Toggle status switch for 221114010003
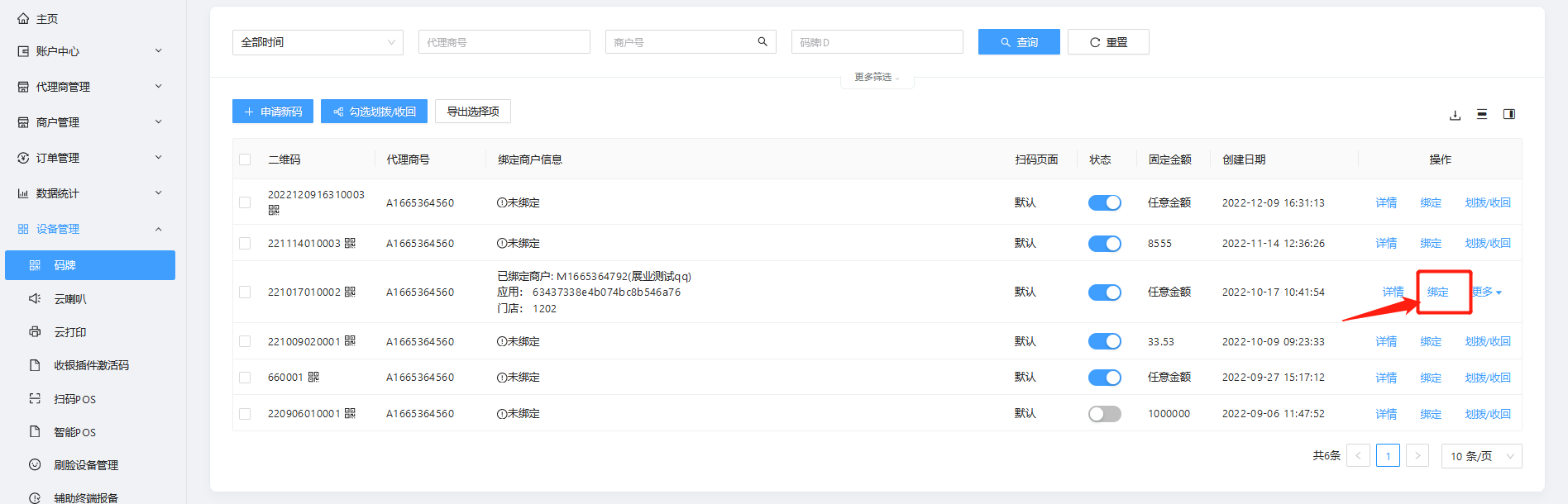This screenshot has height=504, width=1568. tap(1104, 243)
